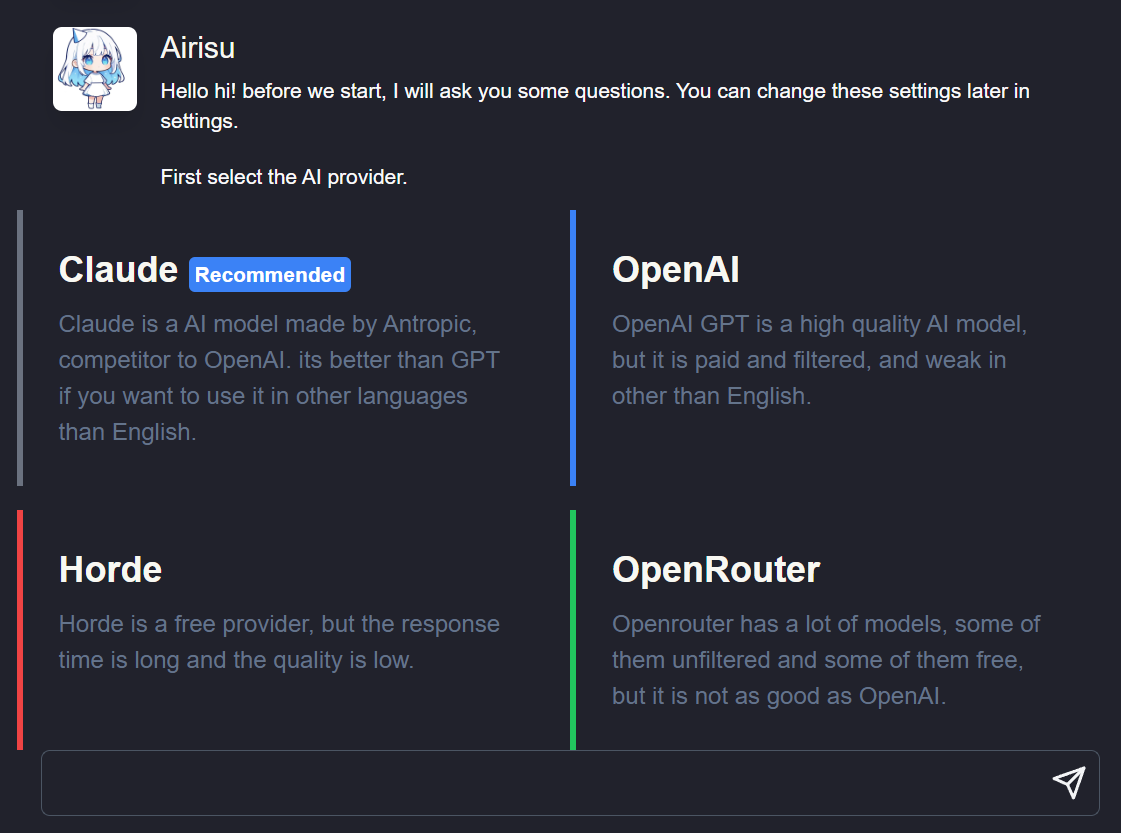1121x833 pixels.
Task: Click Airisu's chibi avatar picture
Action: tap(95, 69)
